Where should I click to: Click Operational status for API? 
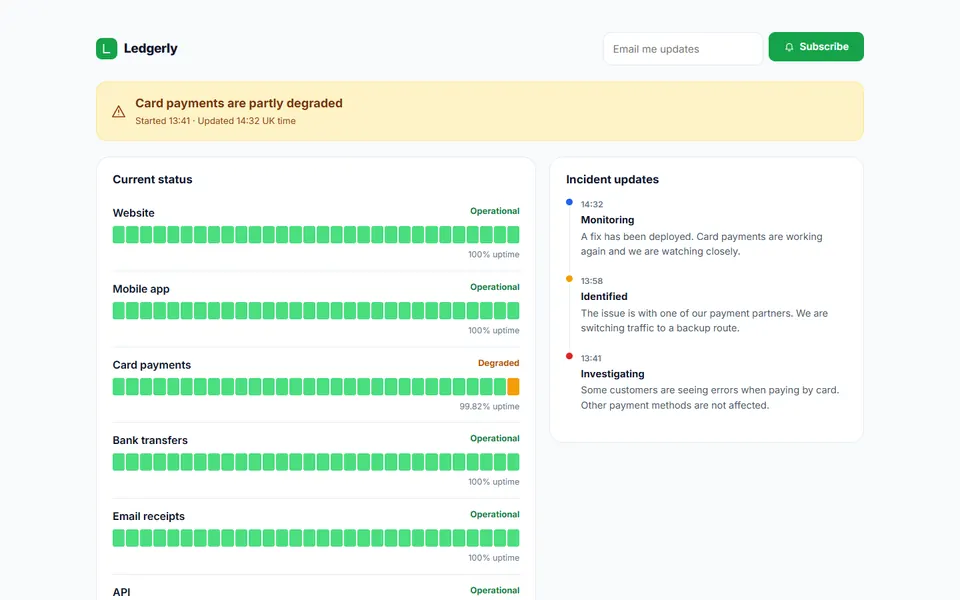click(x=495, y=590)
